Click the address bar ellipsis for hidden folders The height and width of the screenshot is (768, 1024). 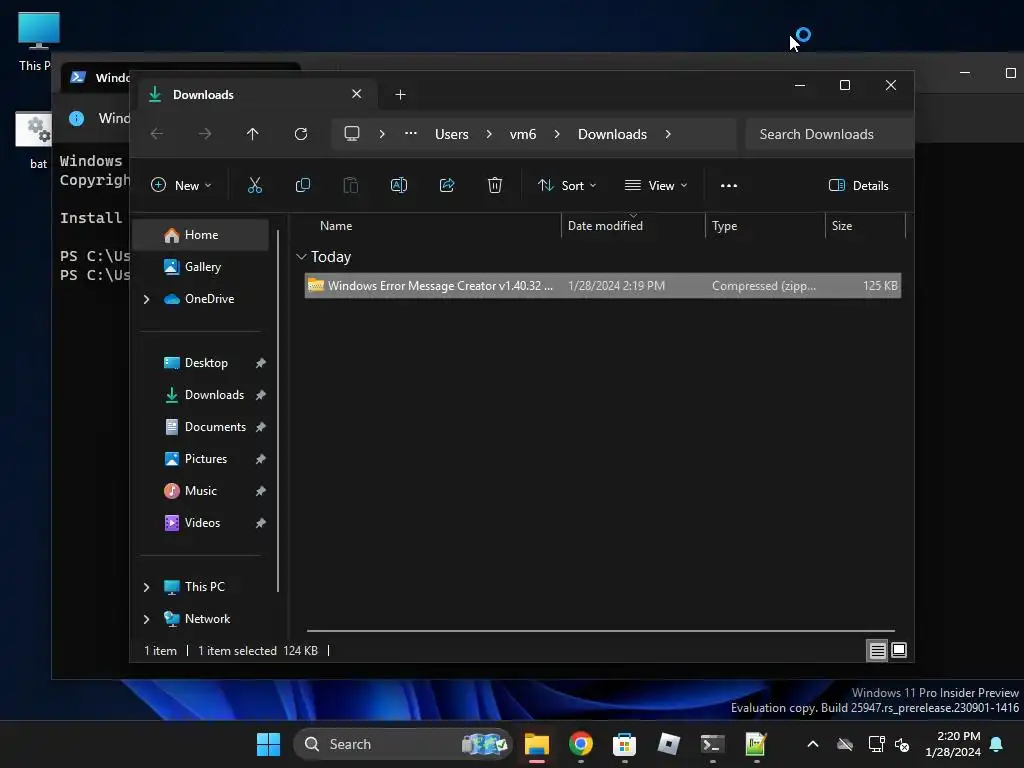(411, 133)
